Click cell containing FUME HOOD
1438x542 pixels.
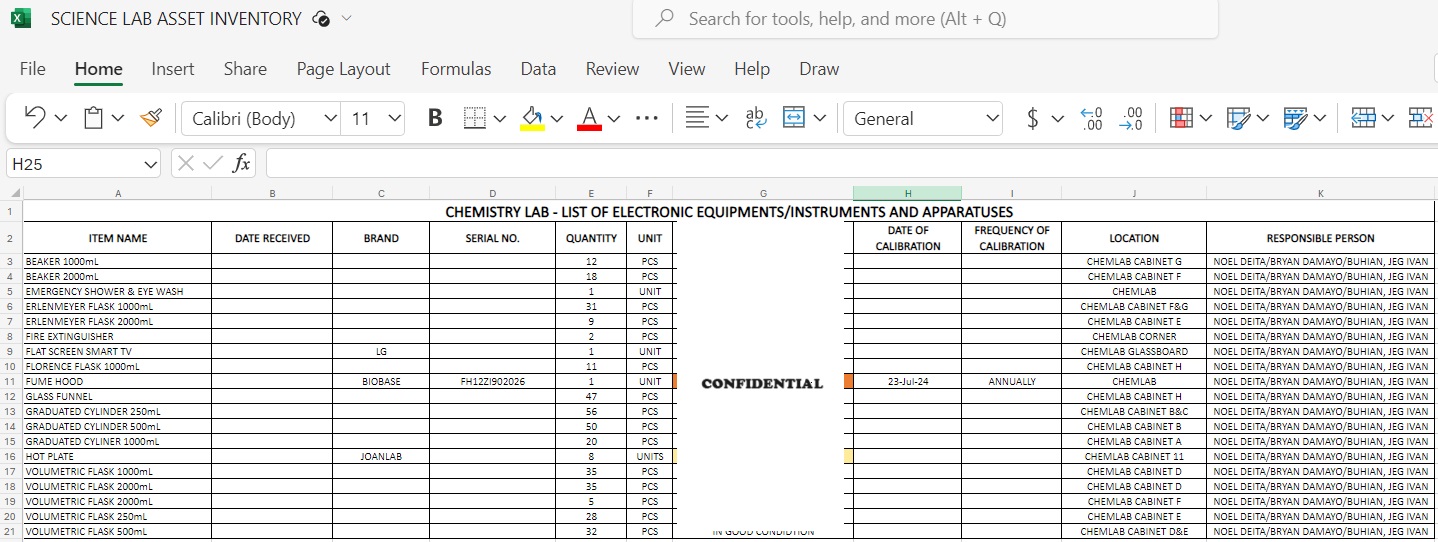[117, 381]
